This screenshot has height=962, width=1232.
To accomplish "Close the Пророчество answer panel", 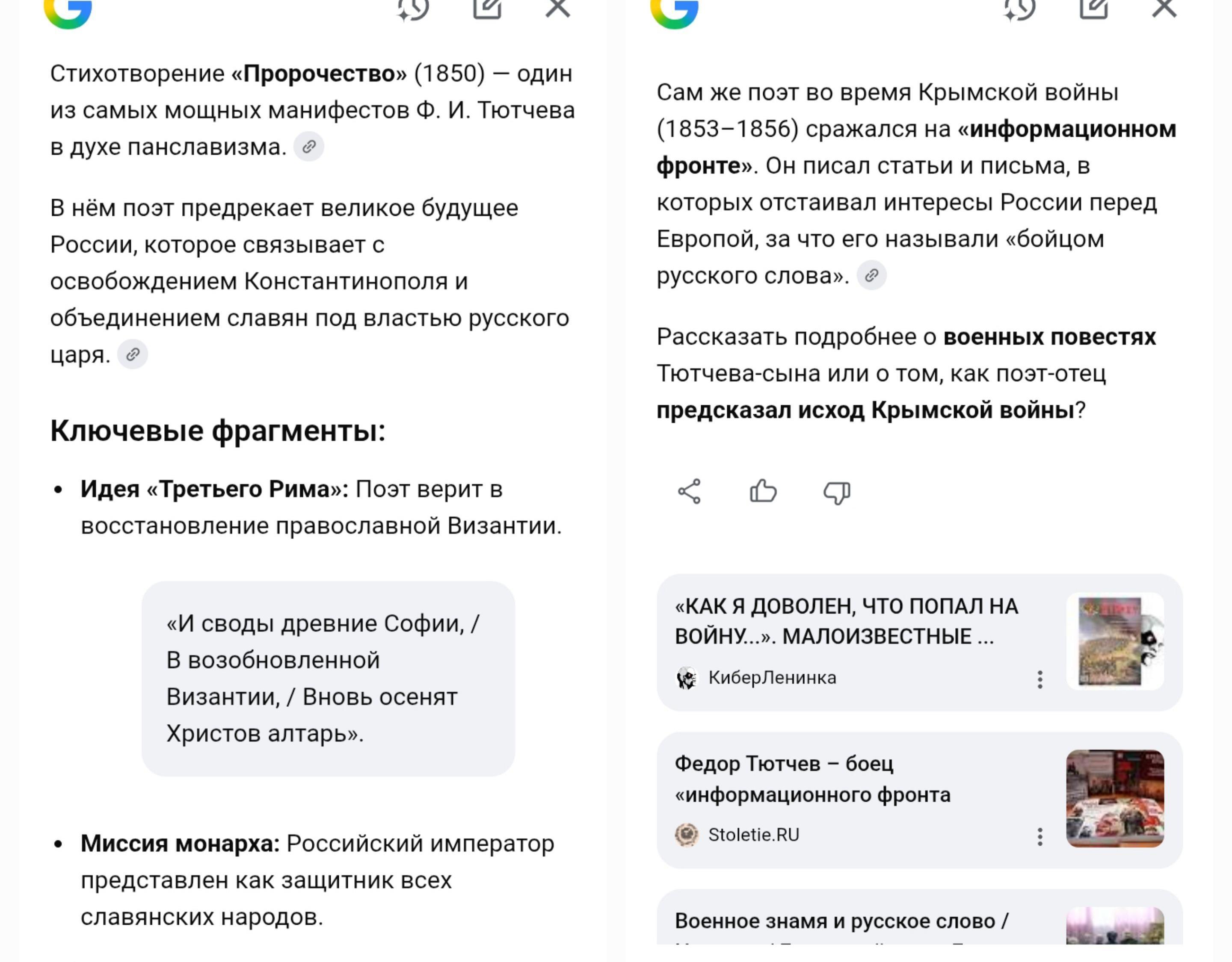I will pos(557,9).
